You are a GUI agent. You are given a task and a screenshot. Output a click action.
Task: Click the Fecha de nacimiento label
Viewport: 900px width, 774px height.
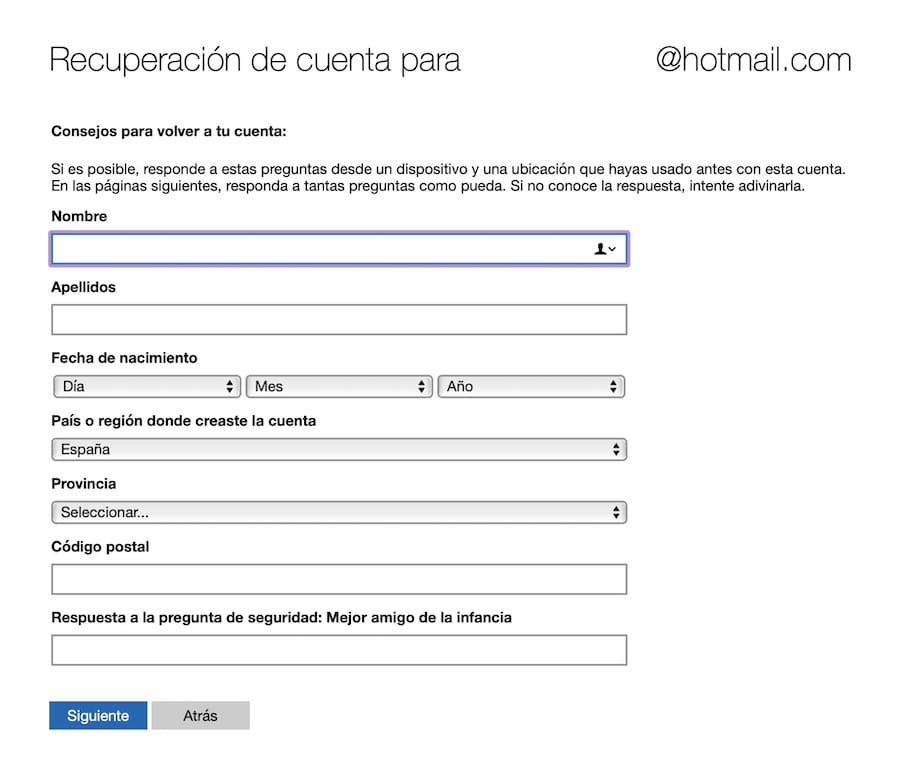(124, 357)
